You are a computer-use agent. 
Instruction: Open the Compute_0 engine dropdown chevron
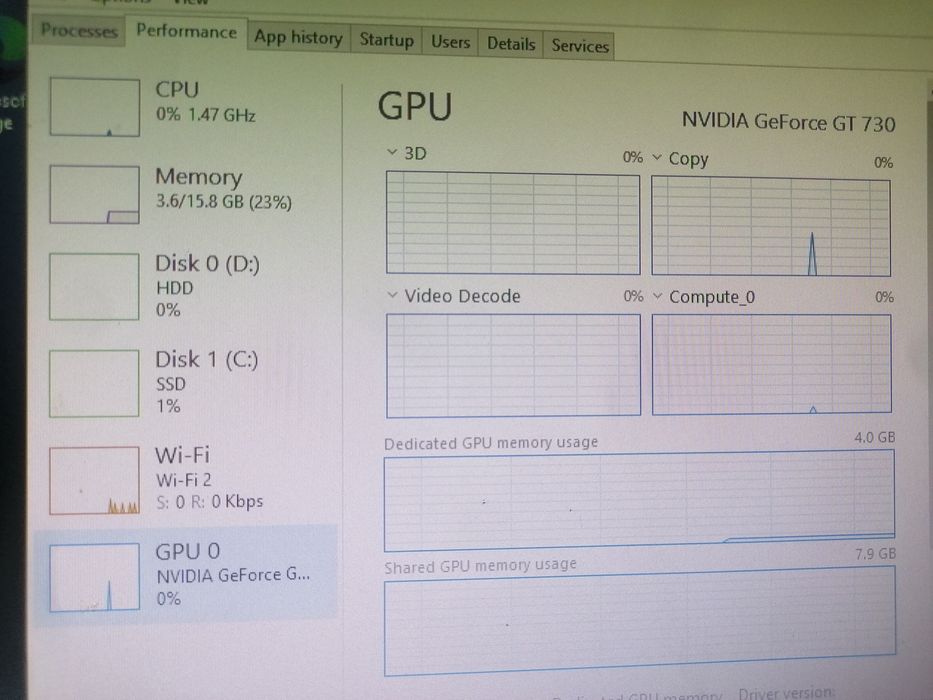coord(658,296)
